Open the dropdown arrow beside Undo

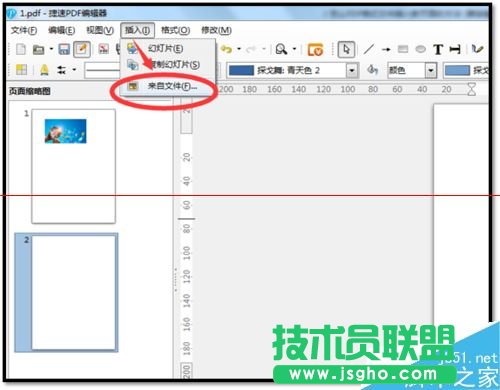coord(239,49)
